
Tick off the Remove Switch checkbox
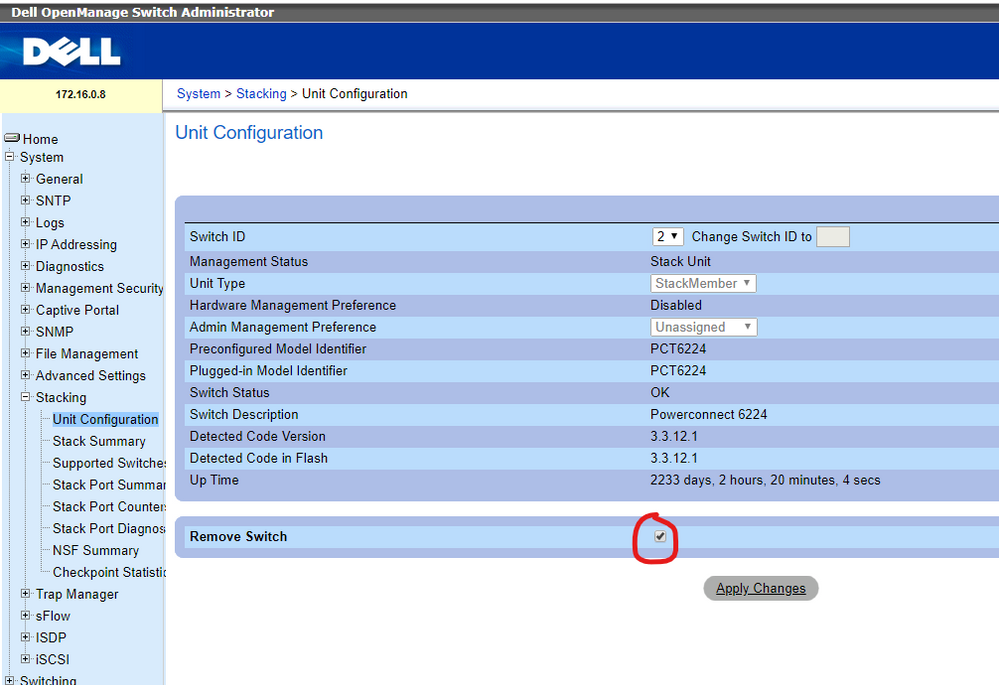click(660, 536)
